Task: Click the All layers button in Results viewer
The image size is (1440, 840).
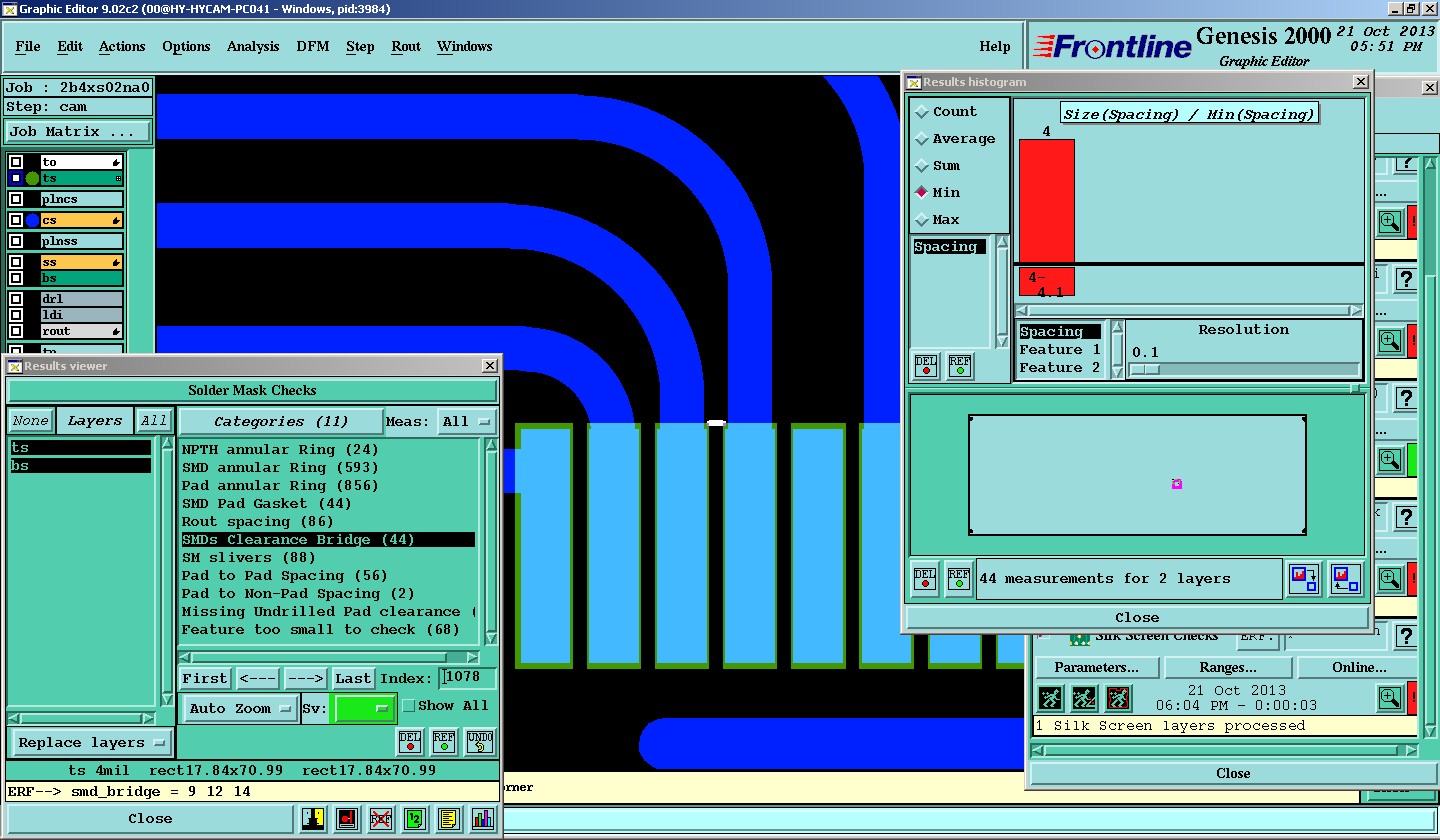Action: pos(154,421)
